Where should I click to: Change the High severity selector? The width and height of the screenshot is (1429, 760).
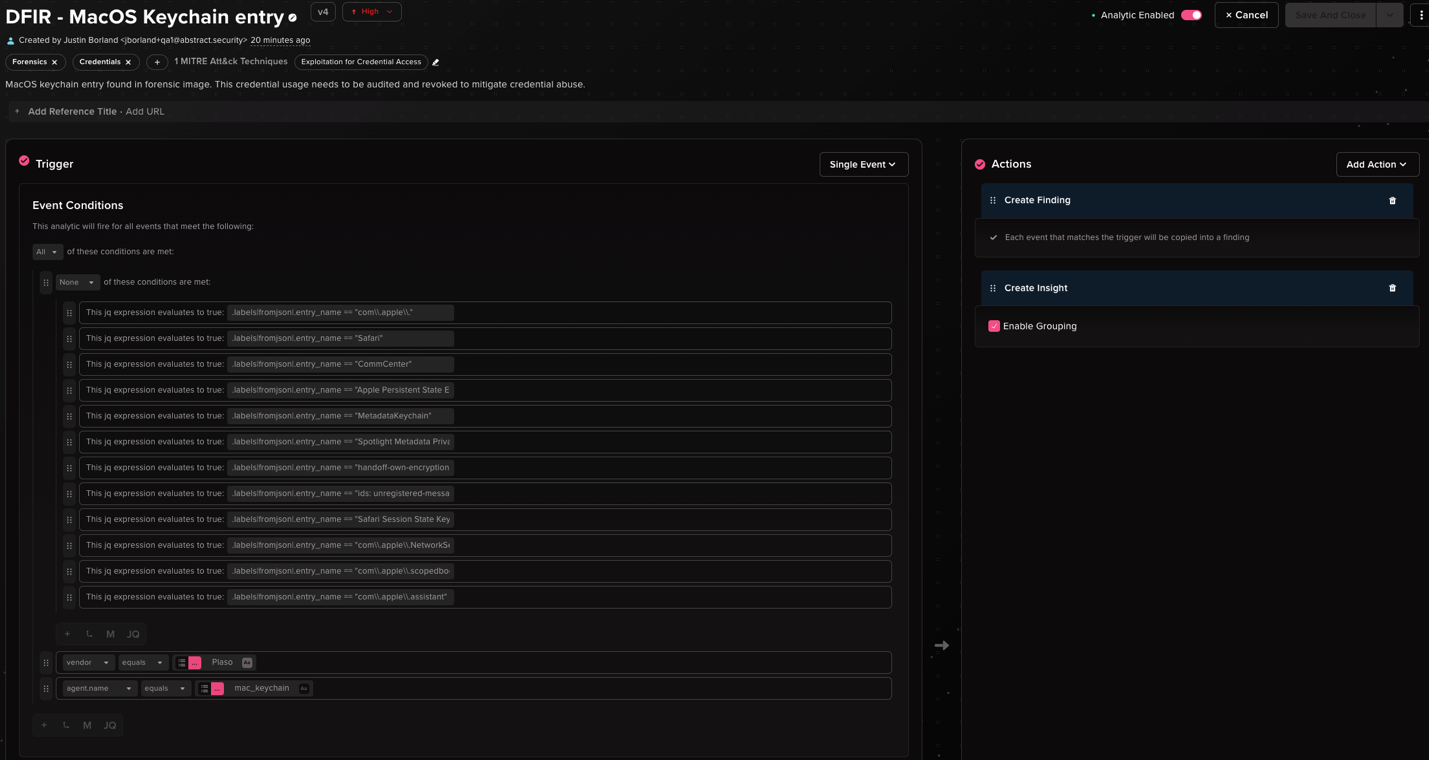[371, 11]
